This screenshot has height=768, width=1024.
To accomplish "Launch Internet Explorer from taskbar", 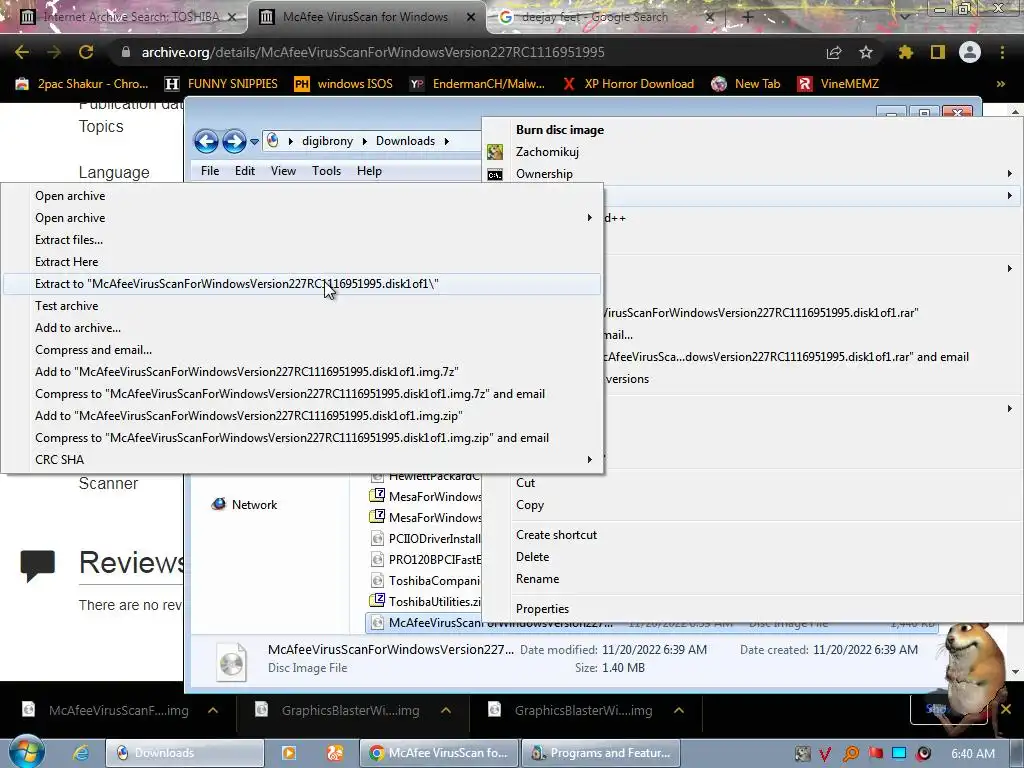I will (81, 753).
